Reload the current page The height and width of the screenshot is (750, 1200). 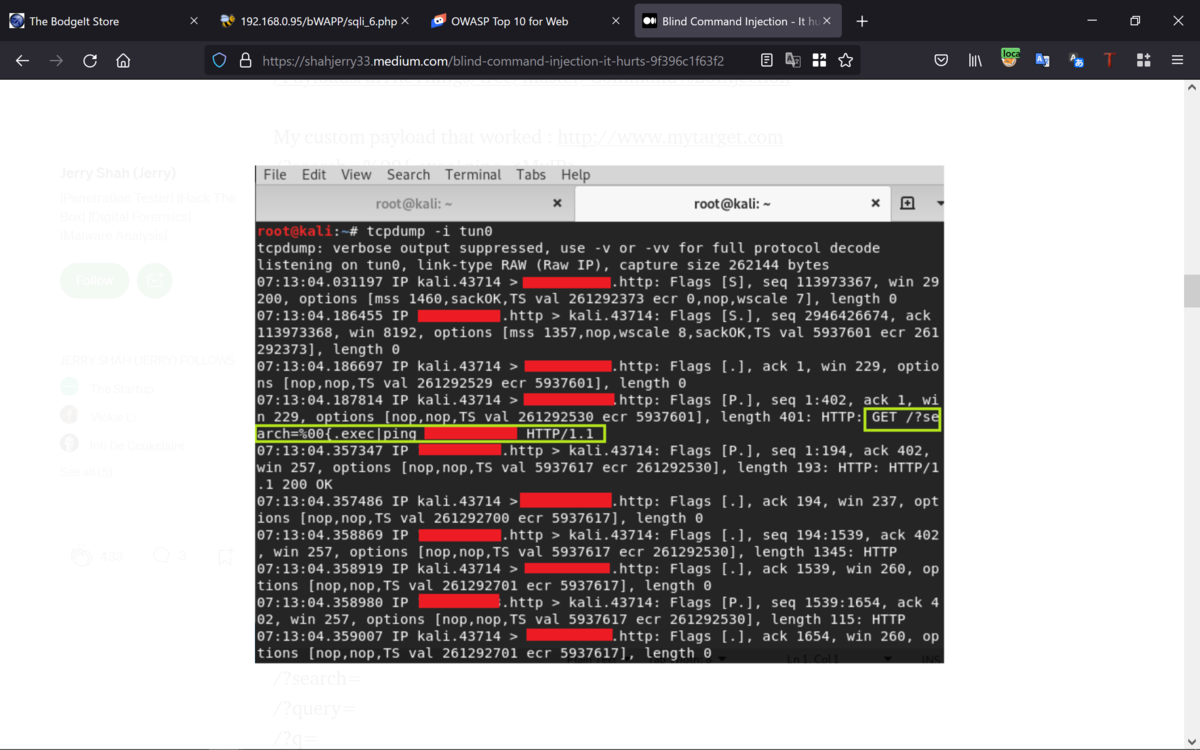click(x=90, y=60)
